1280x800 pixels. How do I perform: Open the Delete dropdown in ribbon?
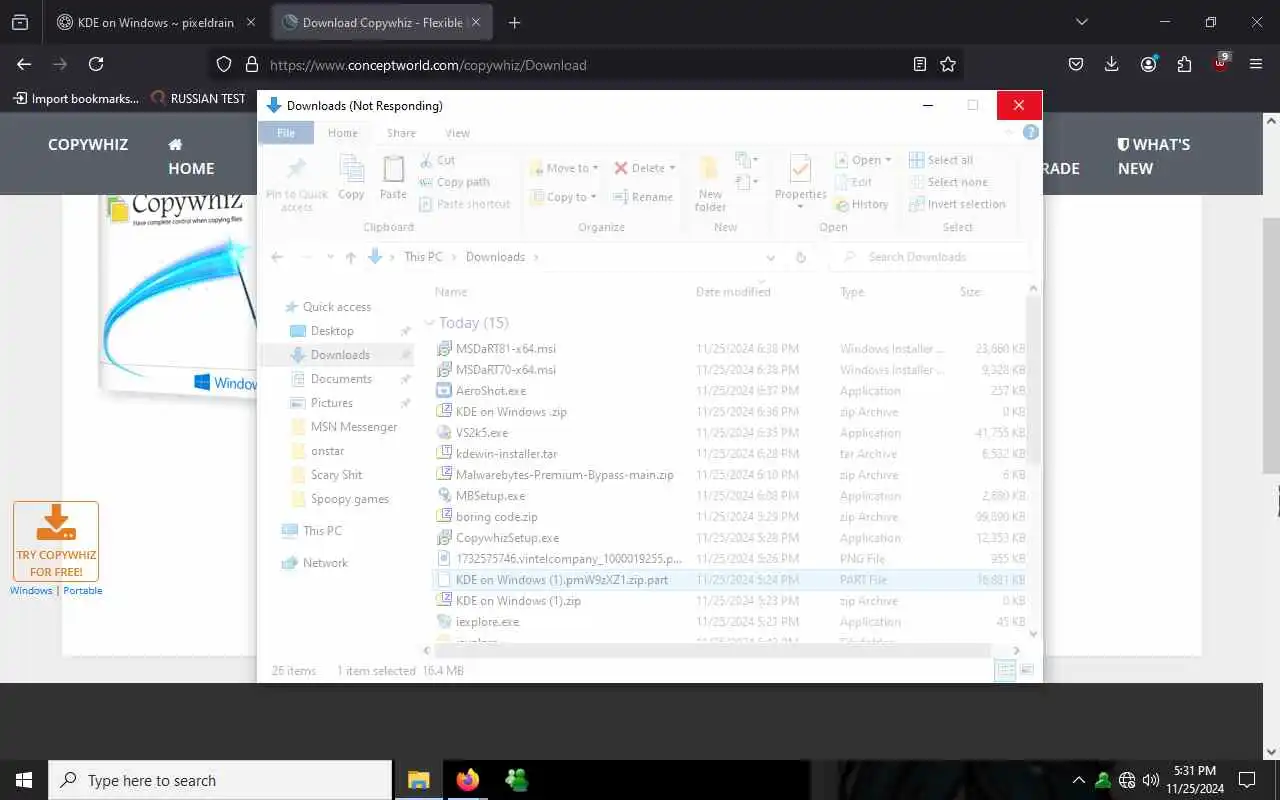pyautogui.click(x=645, y=168)
